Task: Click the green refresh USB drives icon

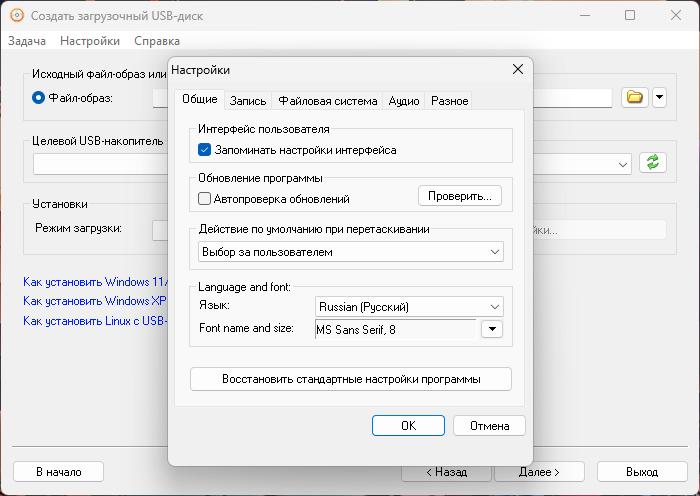Action: 653,162
